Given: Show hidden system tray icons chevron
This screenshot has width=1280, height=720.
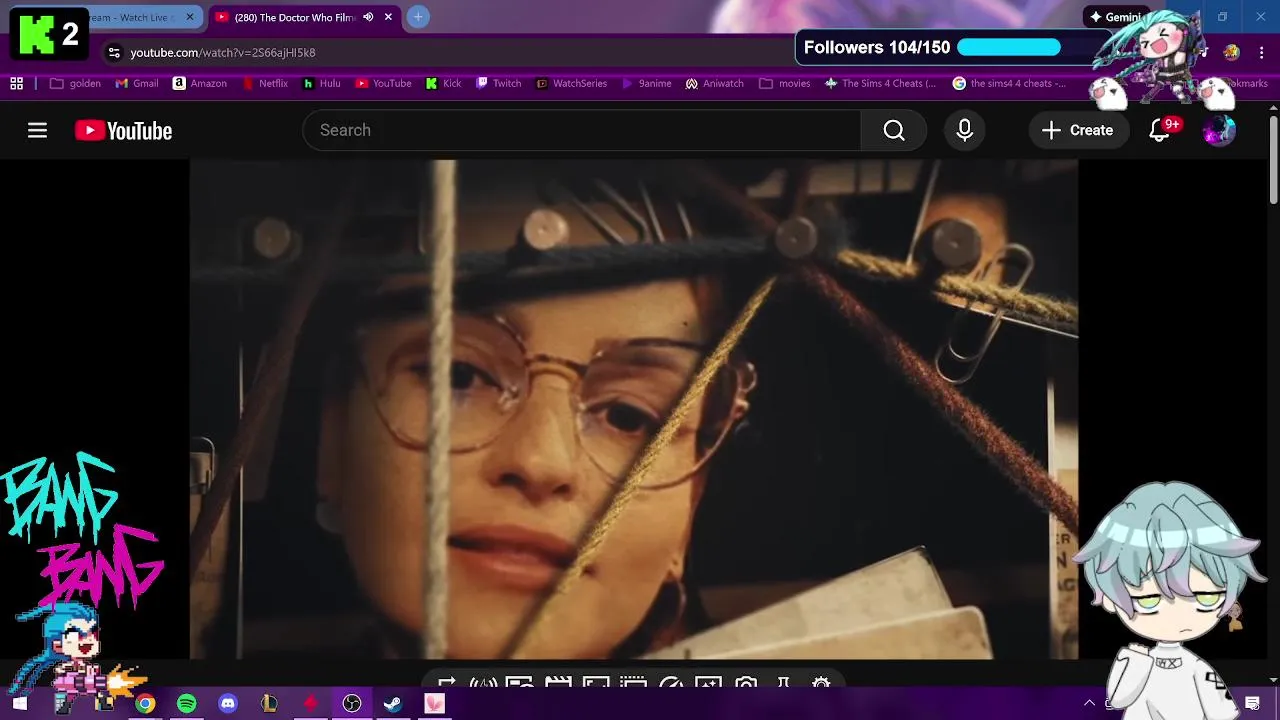Looking at the screenshot, I should (1089, 704).
